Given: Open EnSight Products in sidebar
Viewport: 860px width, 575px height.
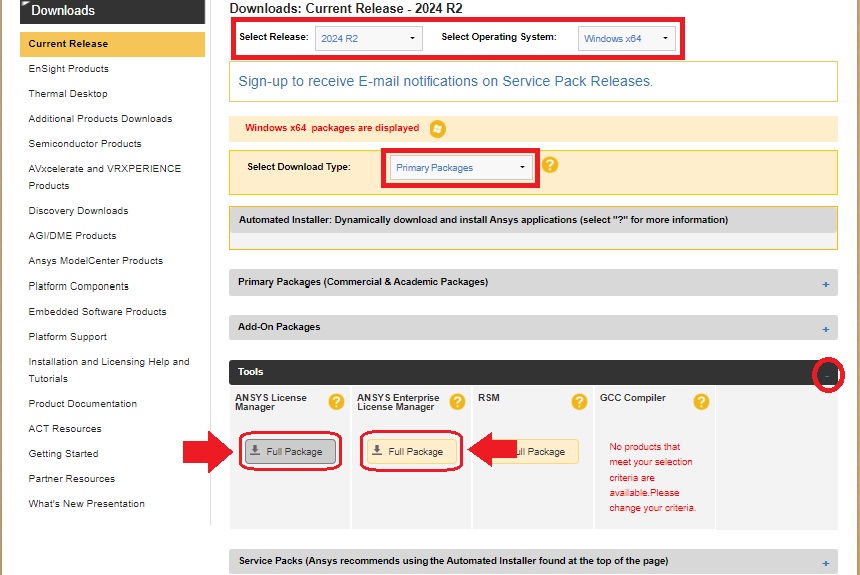Looking at the screenshot, I should [69, 69].
